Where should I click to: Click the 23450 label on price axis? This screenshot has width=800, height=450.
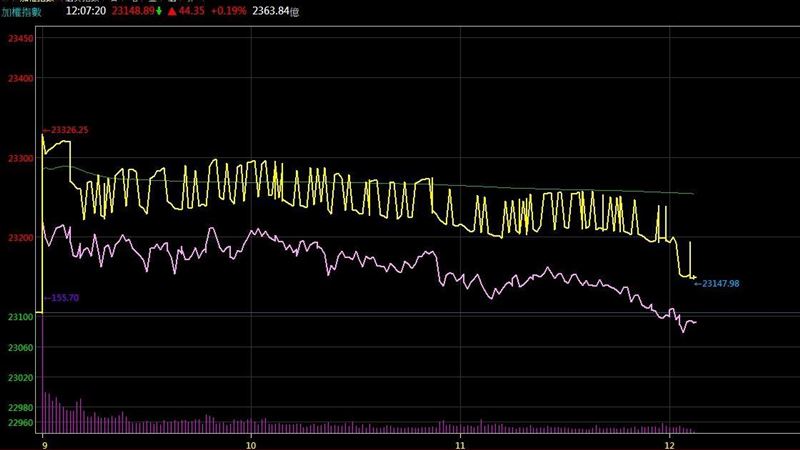coord(20,39)
